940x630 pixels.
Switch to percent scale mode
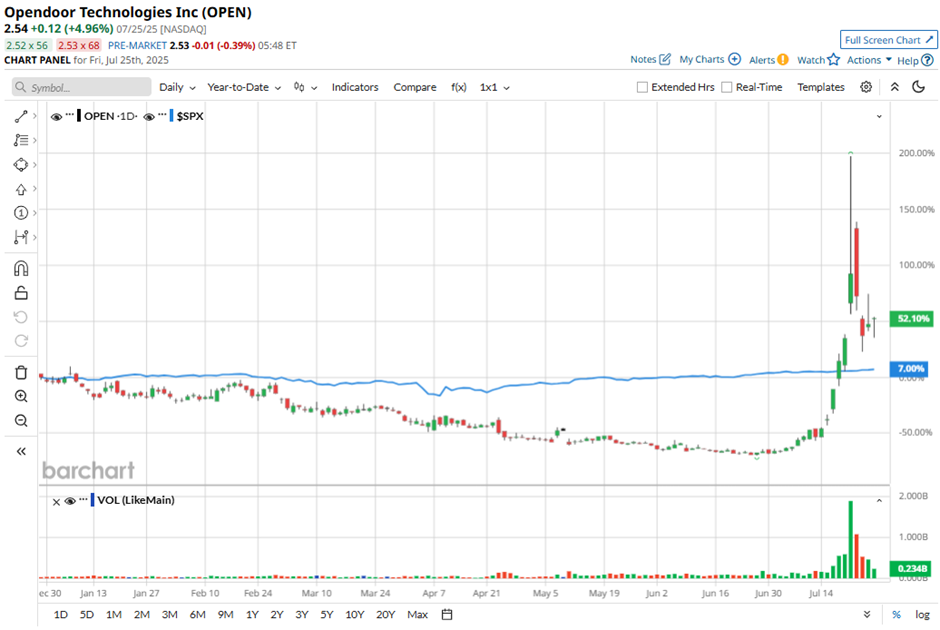point(896,614)
